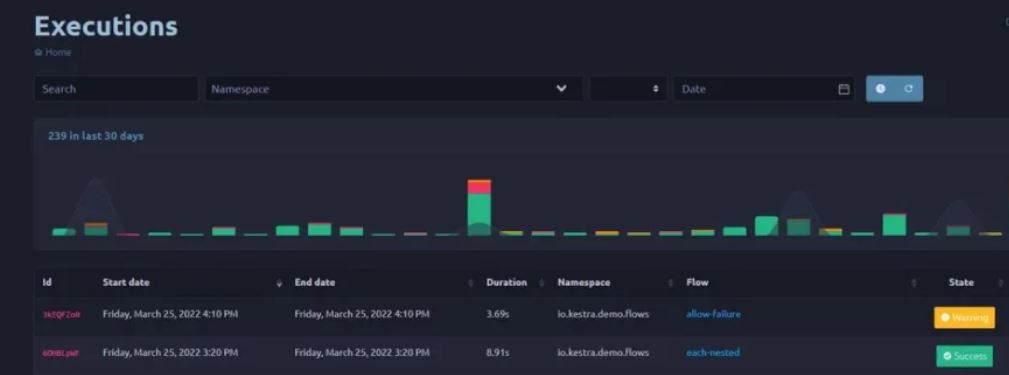Open the empty state selector dropdown
1009x375 pixels.
tap(628, 89)
